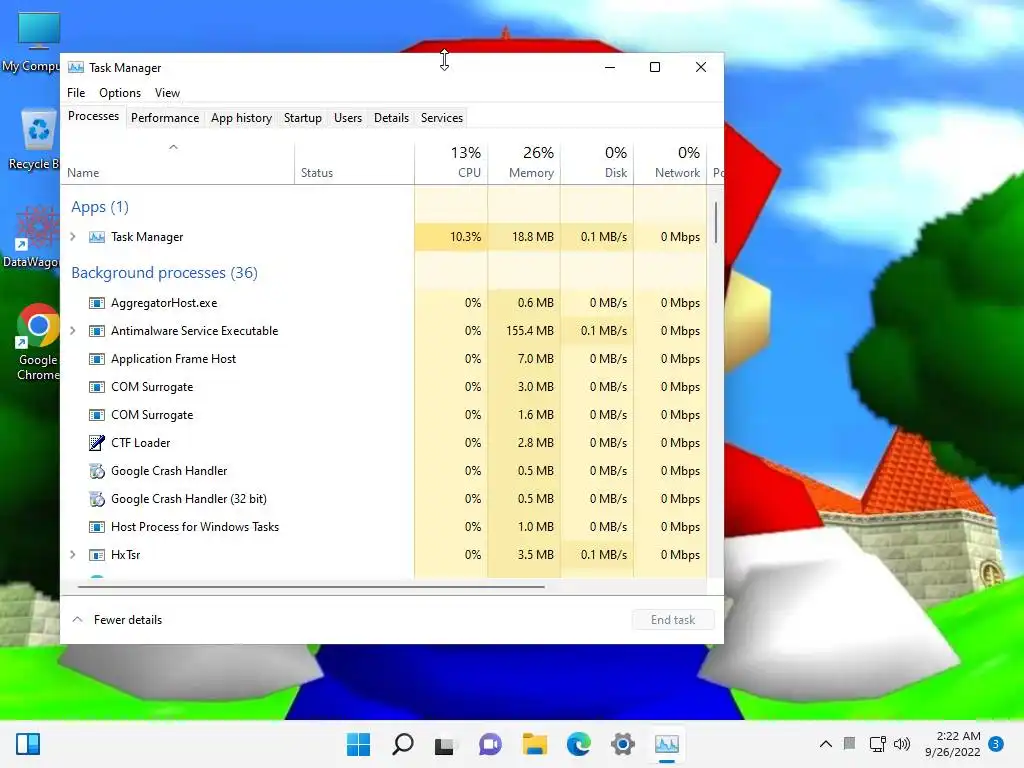Image resolution: width=1024 pixels, height=768 pixels.
Task: Switch to the Details tab
Action: (391, 118)
